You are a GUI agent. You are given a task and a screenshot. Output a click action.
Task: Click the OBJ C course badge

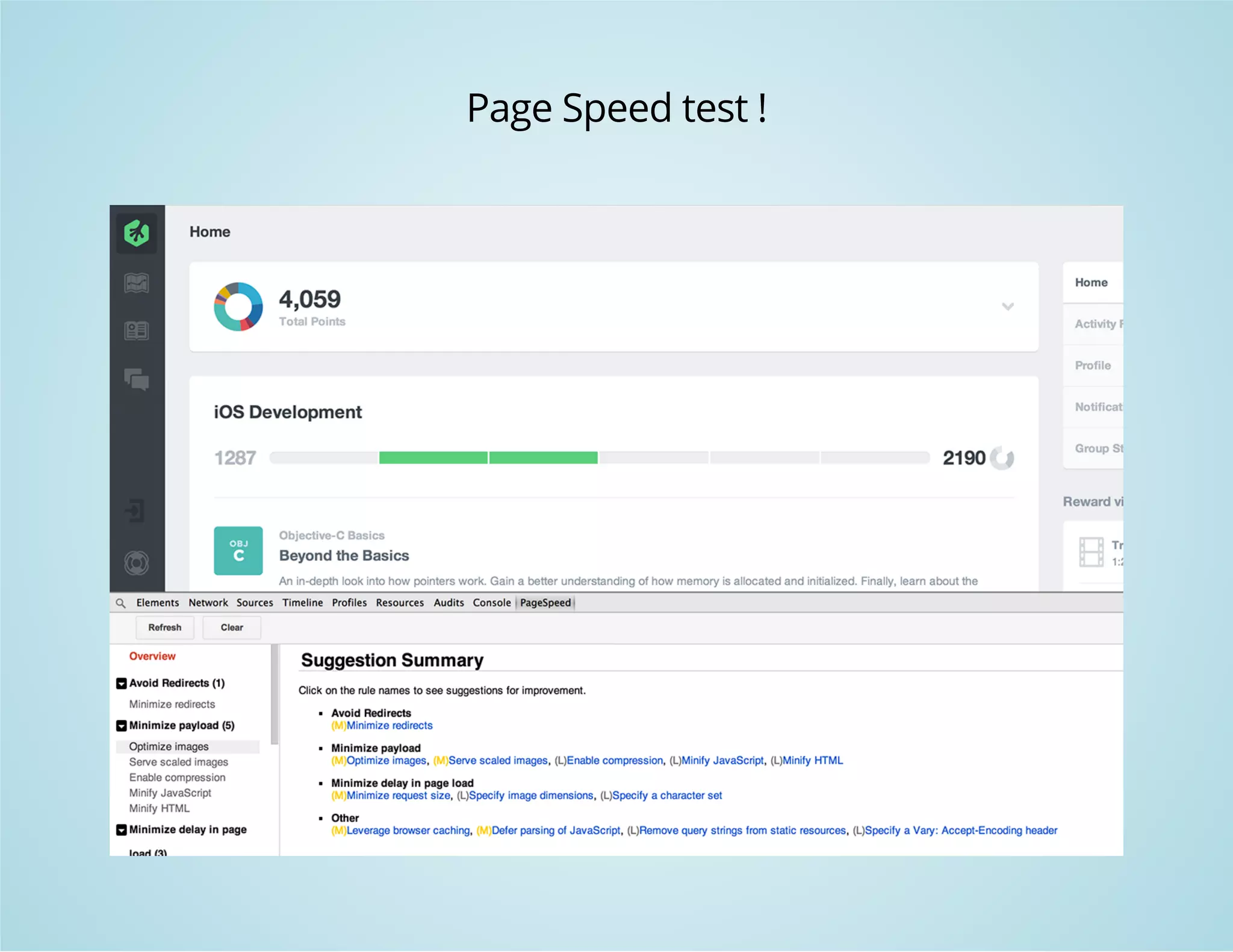(238, 551)
